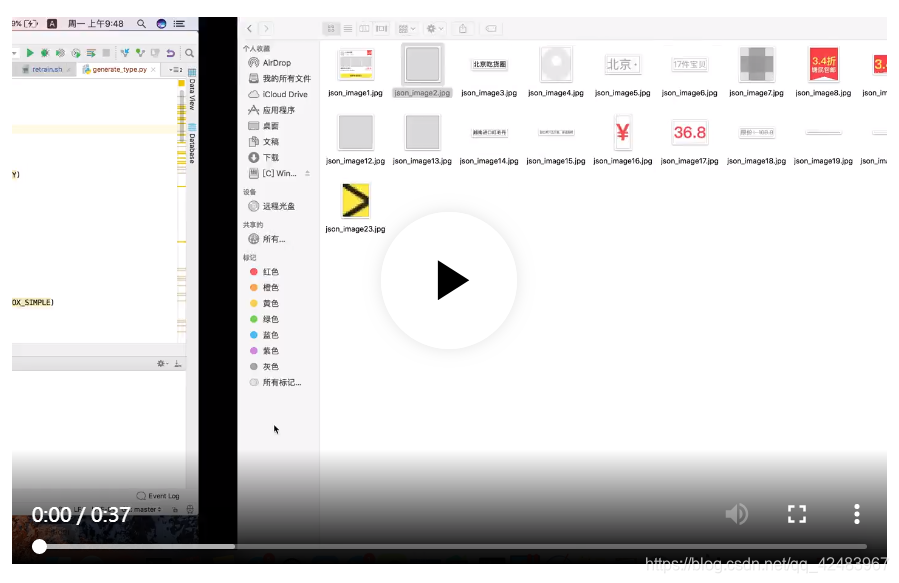
Task: Switch Finder to column view
Action: pos(364,28)
